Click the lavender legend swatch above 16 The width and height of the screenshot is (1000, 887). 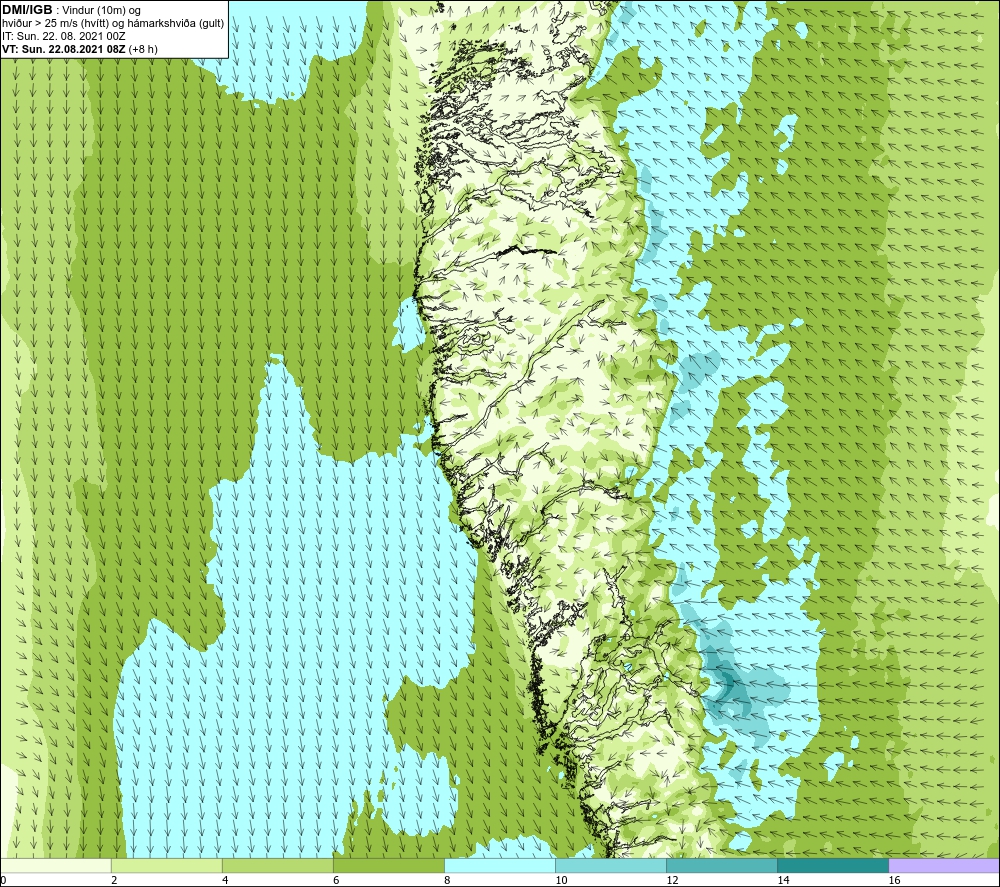944,865
